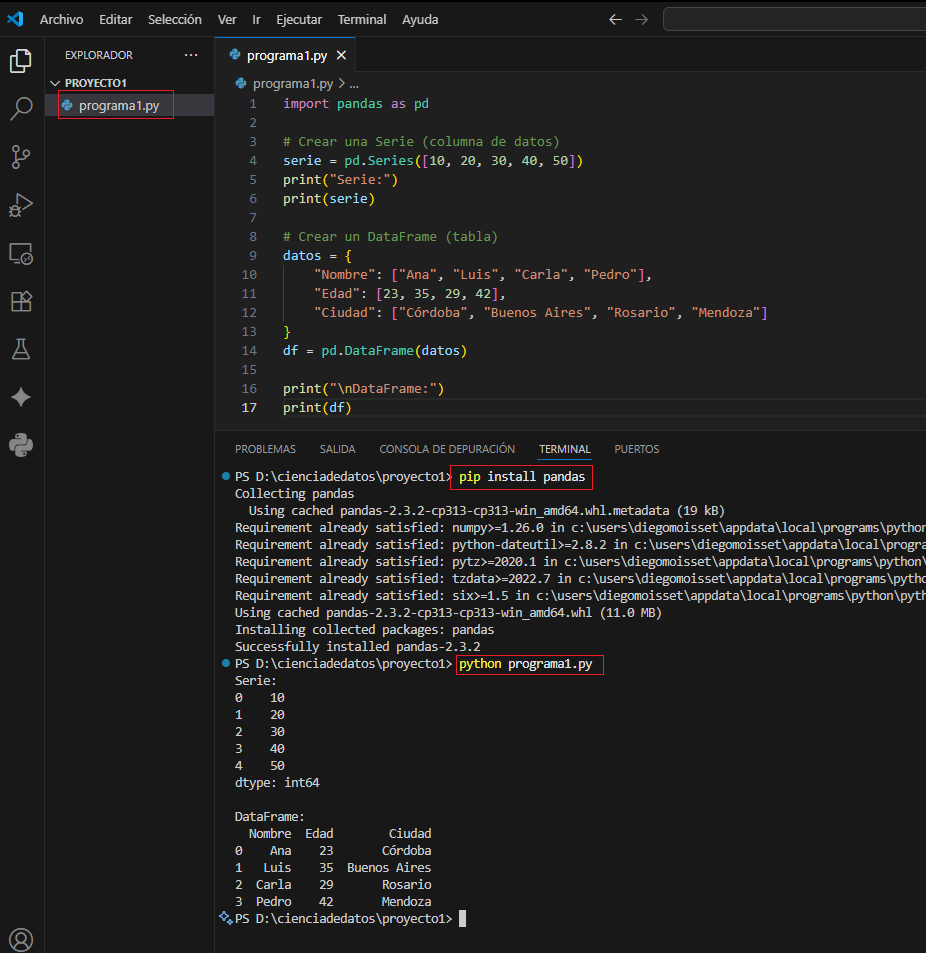Open the Search view icon
The image size is (926, 953).
[20, 109]
